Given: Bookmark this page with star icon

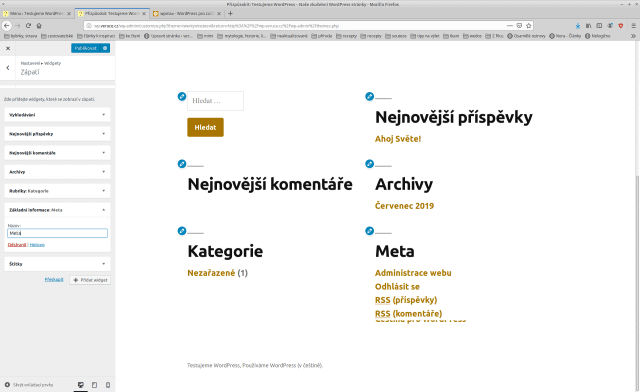Looking at the screenshot, I should (x=529, y=25).
